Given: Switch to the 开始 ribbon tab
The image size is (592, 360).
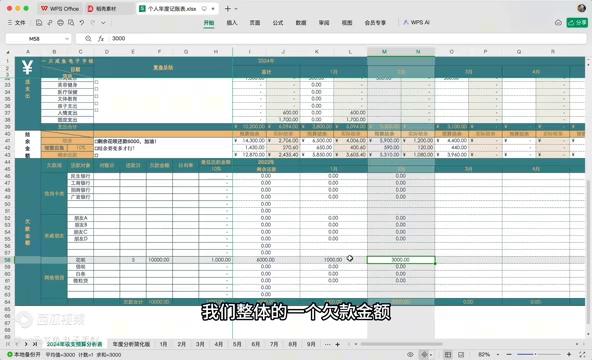Looking at the screenshot, I should [209, 23].
